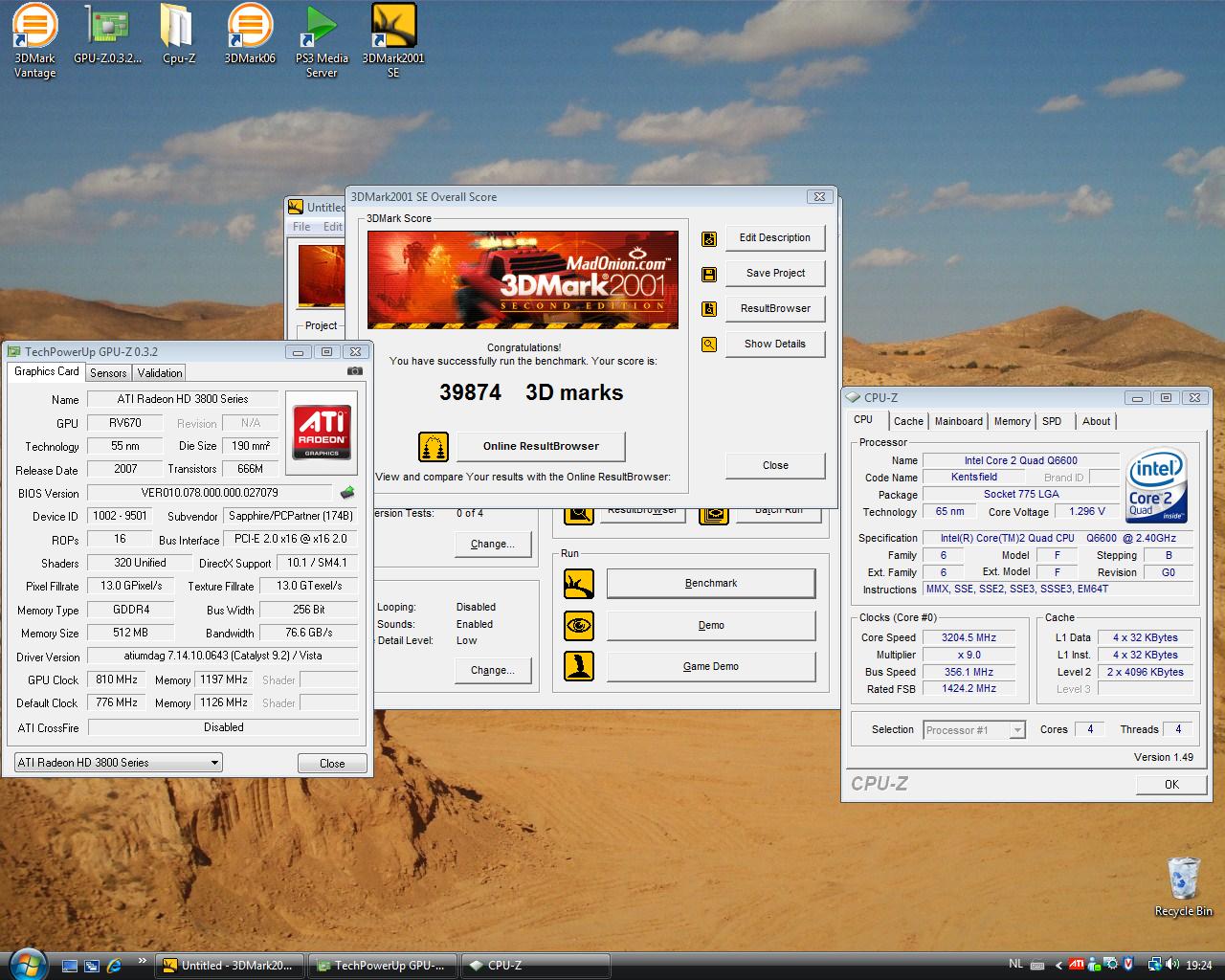Click Change button below Detail Level
The image size is (1225, 980).
click(493, 670)
